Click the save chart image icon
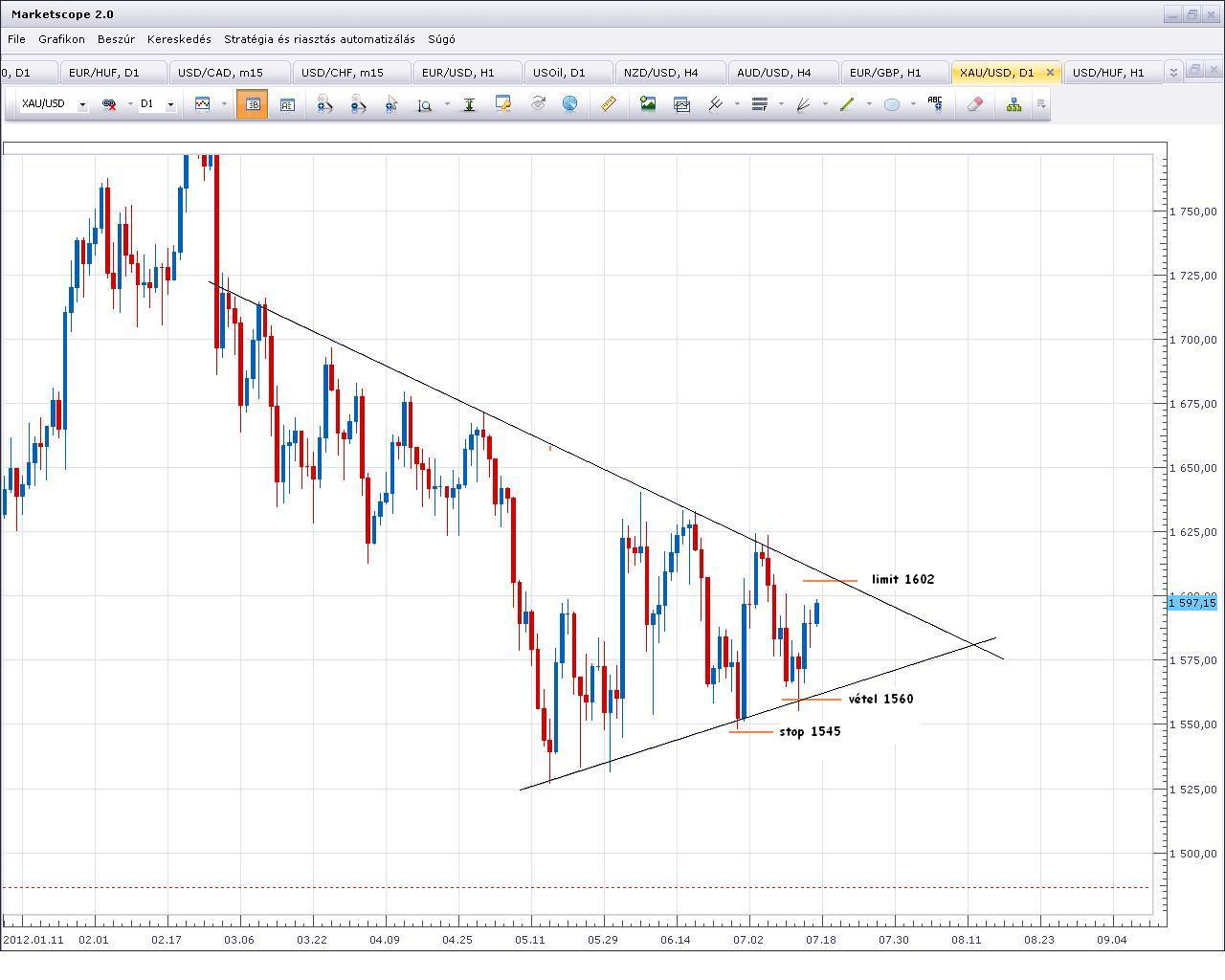Image resolution: width=1225 pixels, height=980 pixels. coord(648,103)
